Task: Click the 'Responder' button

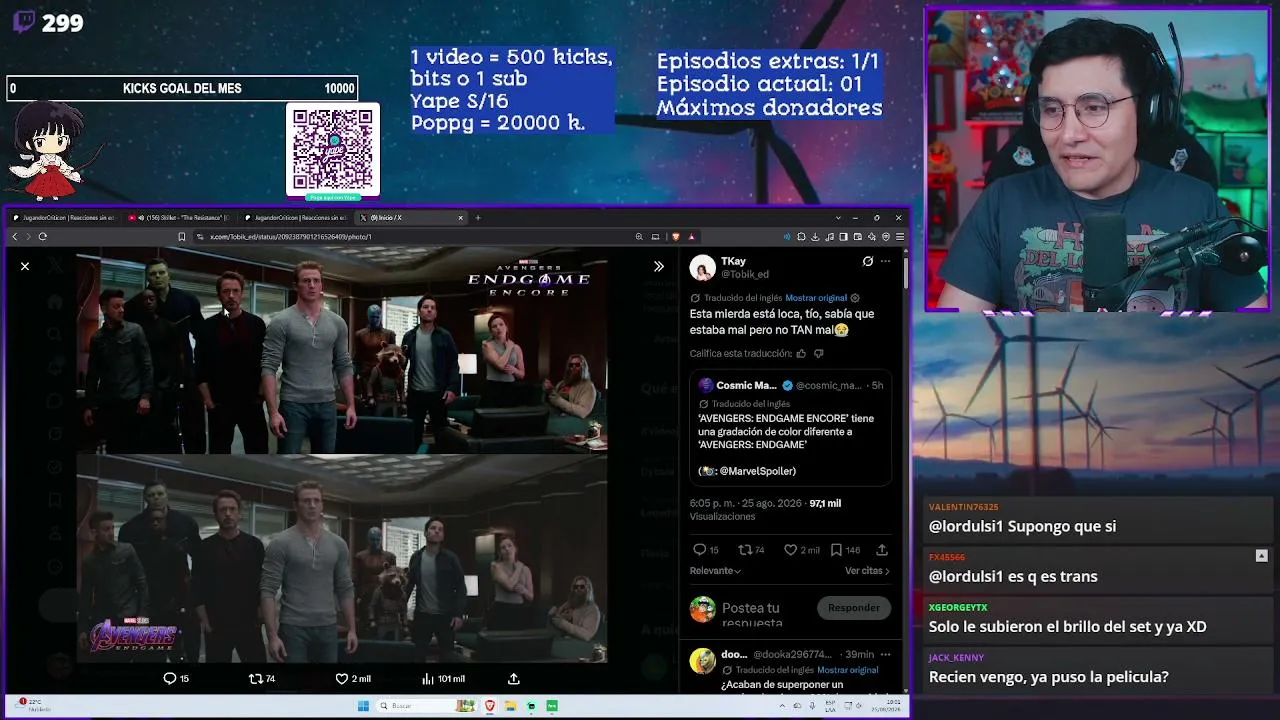Action: pos(854,607)
